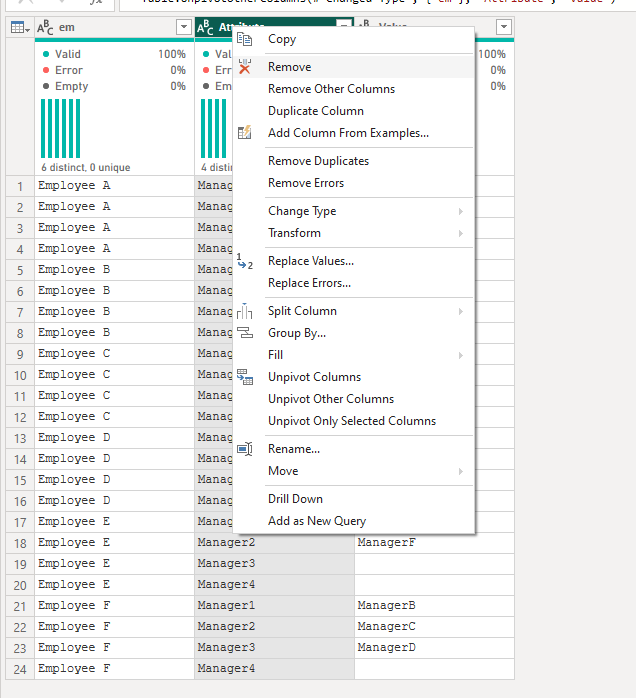Expand the Change Type submenu

pos(461,211)
